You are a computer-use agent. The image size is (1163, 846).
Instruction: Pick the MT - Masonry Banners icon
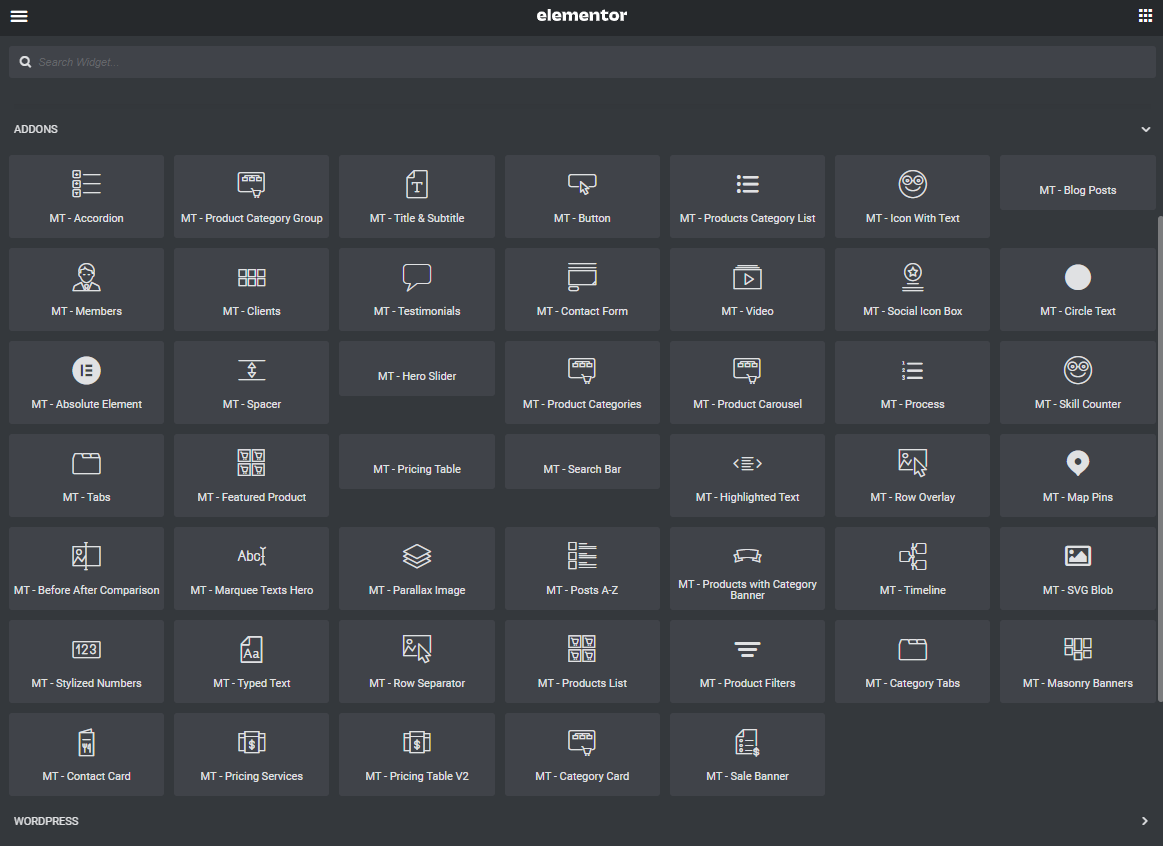click(x=1078, y=649)
